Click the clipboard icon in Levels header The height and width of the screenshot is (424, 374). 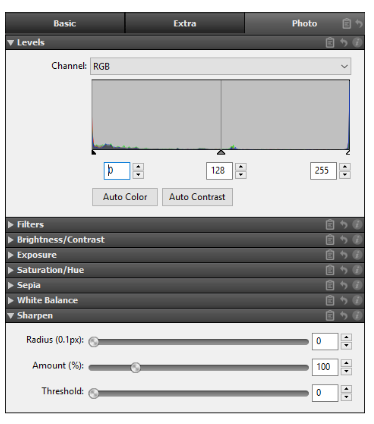pos(330,43)
